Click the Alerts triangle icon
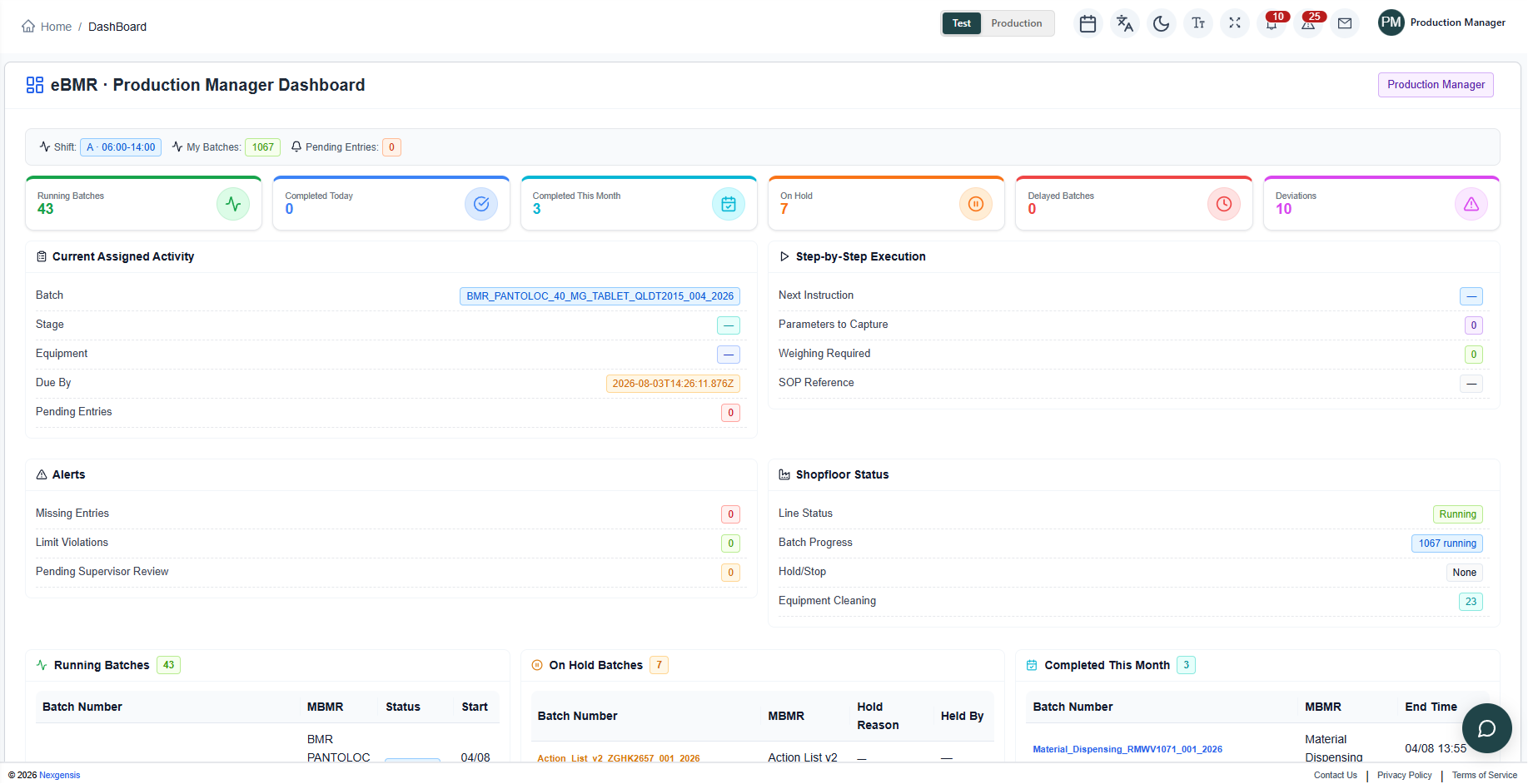This screenshot has height=784, width=1528. point(42,474)
